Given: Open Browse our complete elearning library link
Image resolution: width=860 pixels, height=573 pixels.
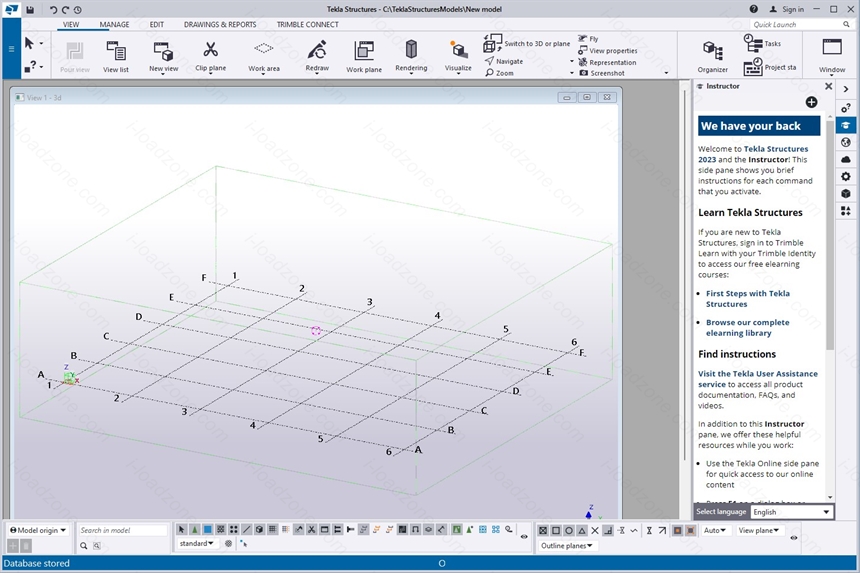Looking at the screenshot, I should tap(748, 328).
